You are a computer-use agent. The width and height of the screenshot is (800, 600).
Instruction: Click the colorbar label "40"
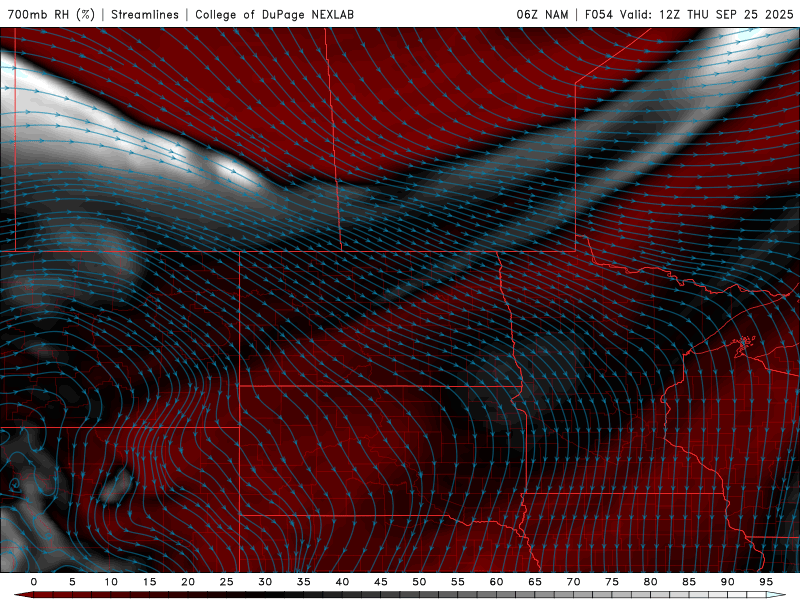tap(342, 582)
